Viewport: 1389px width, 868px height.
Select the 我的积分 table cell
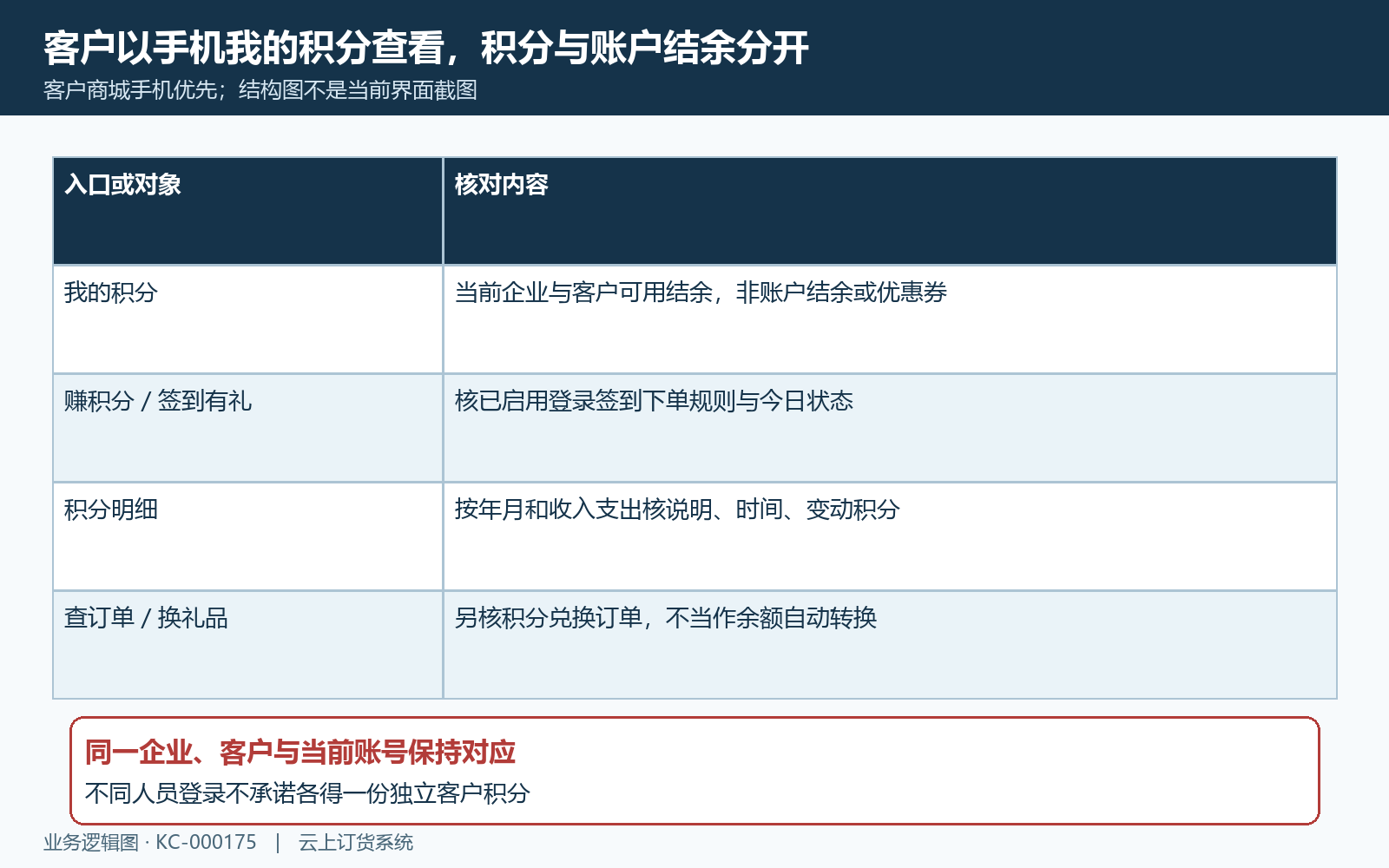248,319
